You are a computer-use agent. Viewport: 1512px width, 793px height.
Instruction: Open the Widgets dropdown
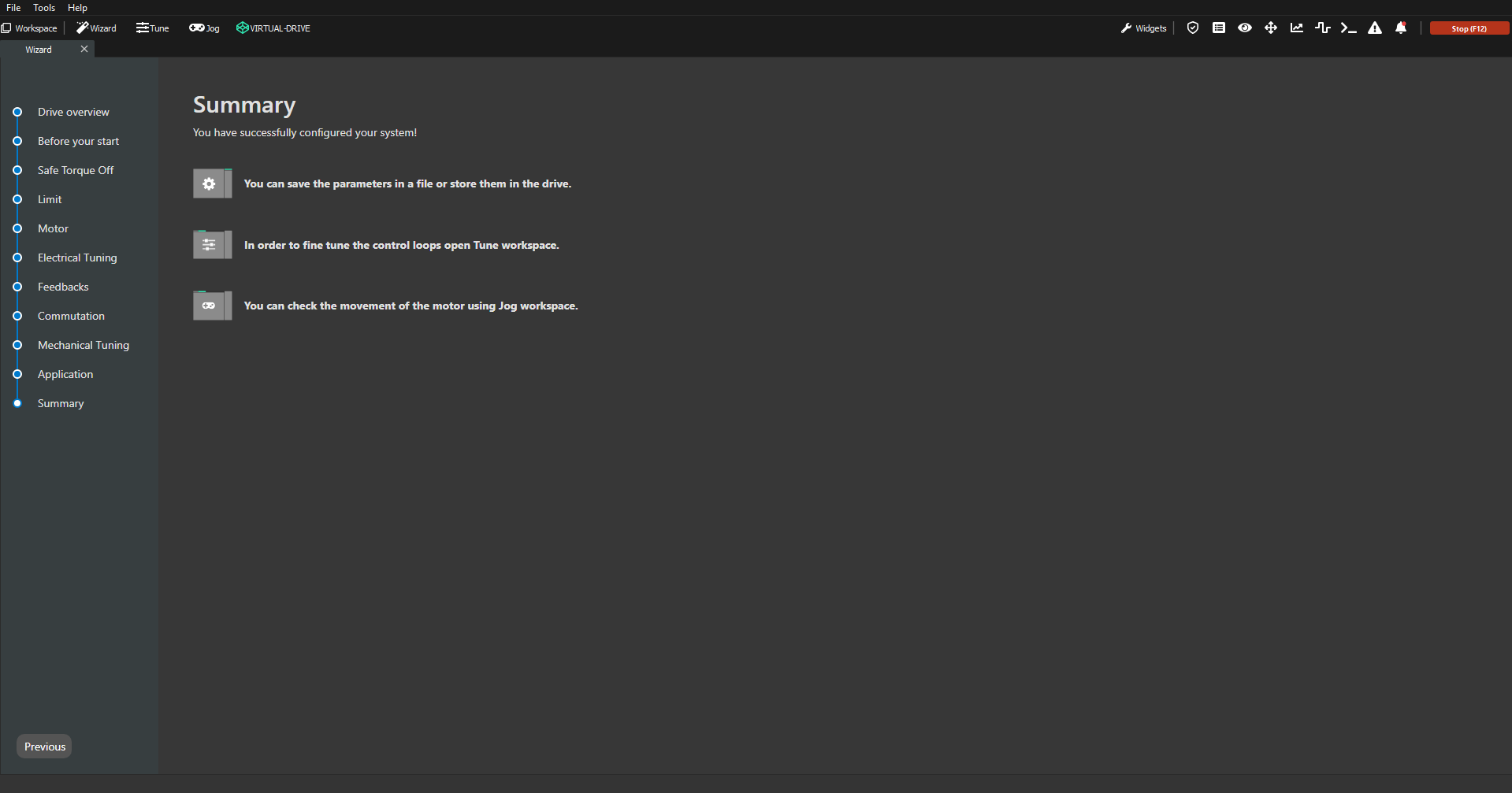coord(1143,28)
